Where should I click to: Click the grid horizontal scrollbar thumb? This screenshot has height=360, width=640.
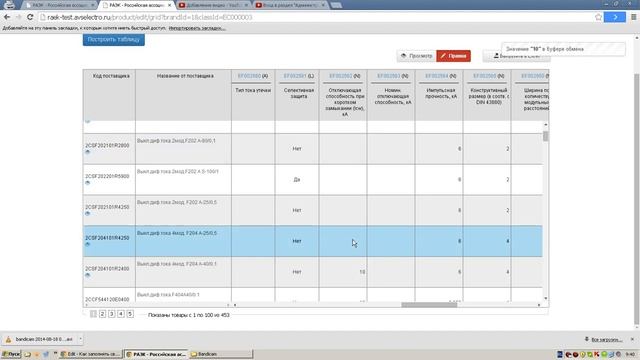tap(429, 305)
